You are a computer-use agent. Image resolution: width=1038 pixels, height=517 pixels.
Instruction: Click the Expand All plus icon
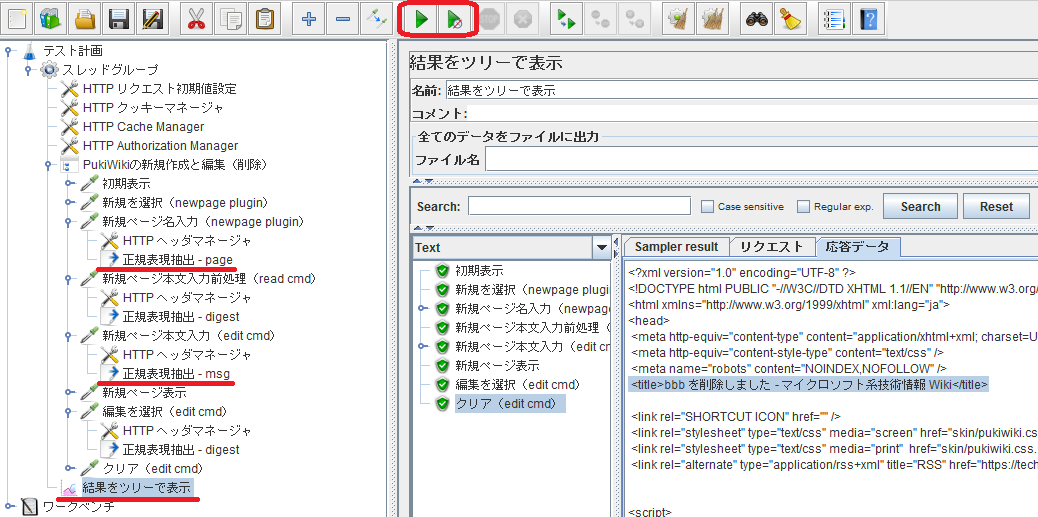click(309, 18)
